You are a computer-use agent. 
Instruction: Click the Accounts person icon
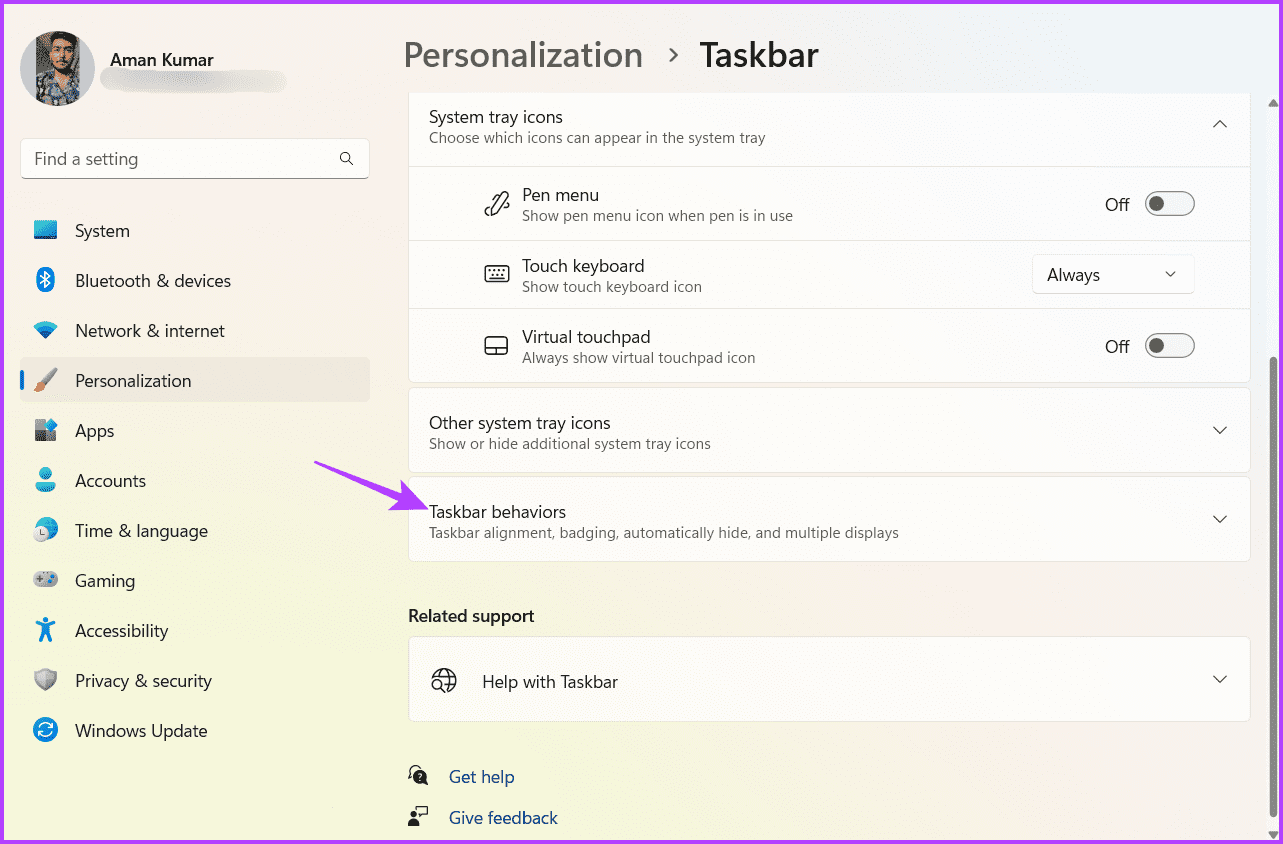point(45,481)
